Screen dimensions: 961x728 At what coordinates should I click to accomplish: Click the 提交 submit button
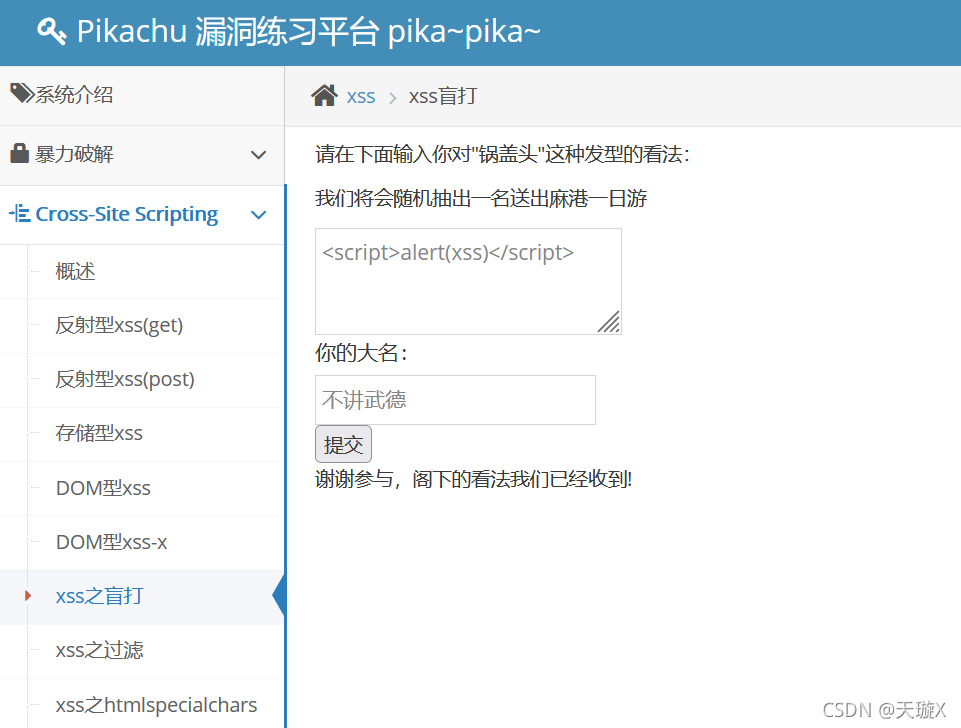343,444
